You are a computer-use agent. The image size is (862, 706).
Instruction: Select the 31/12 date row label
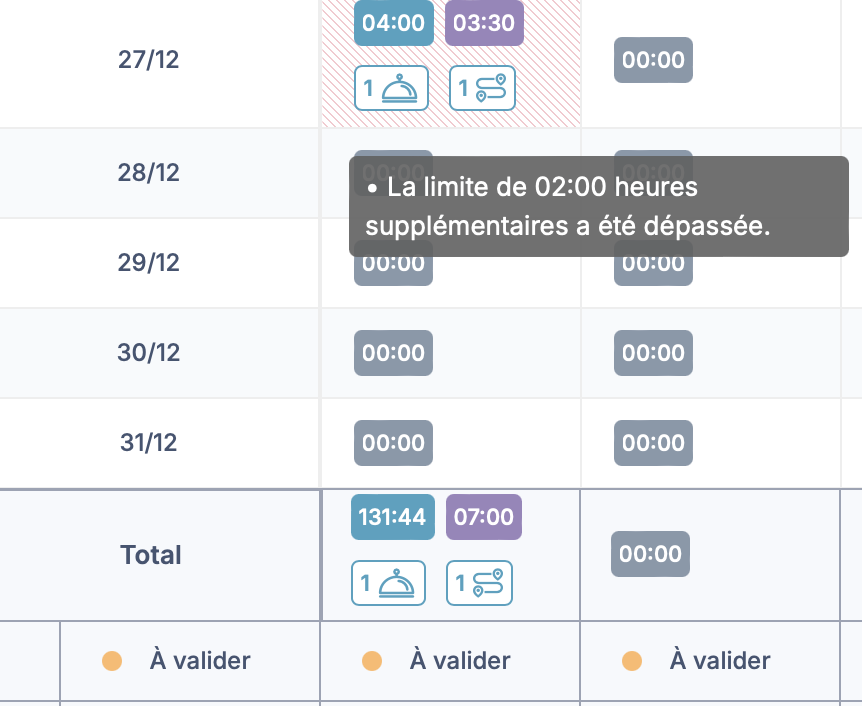tap(148, 443)
